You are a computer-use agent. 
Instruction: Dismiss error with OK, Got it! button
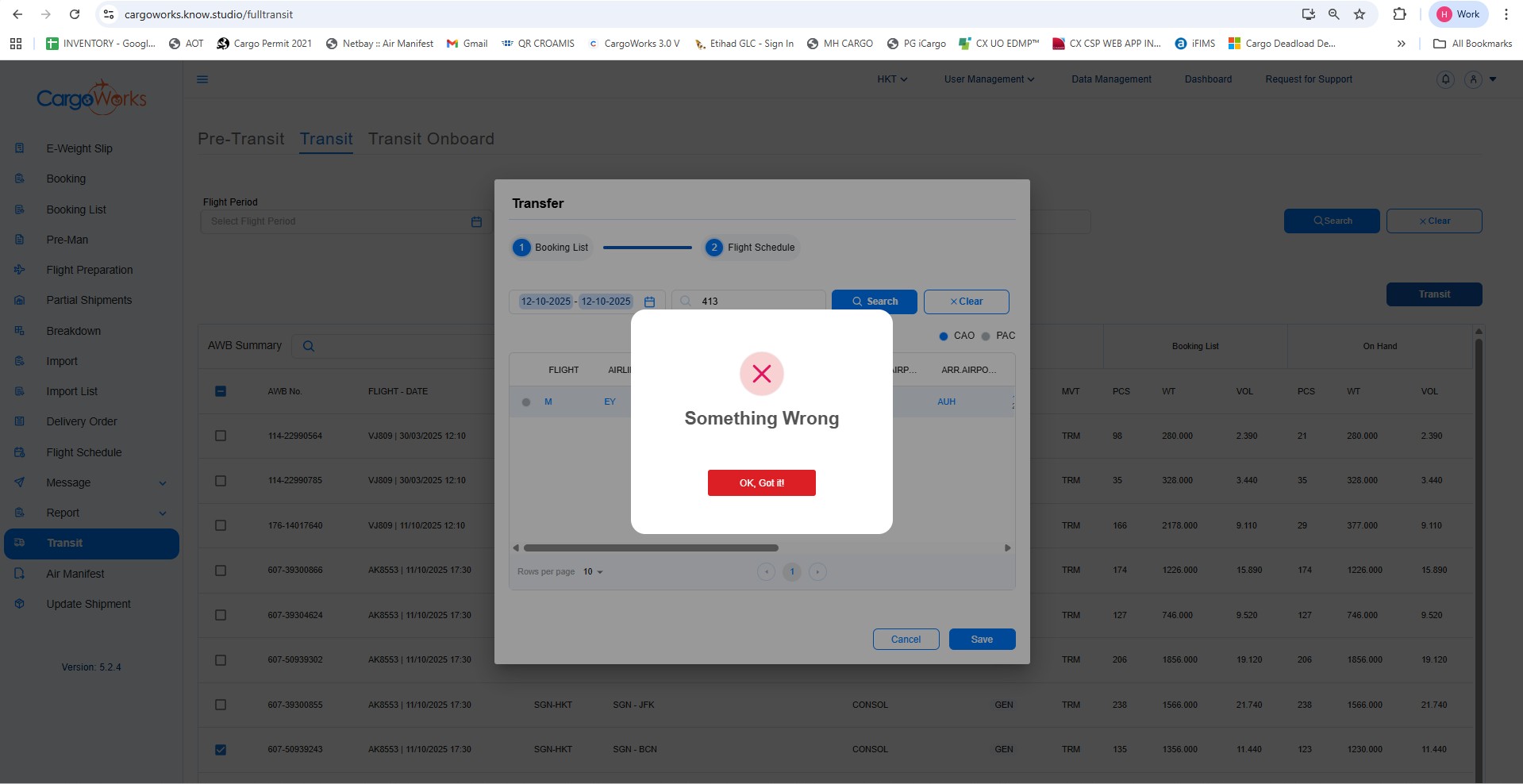[x=761, y=482]
